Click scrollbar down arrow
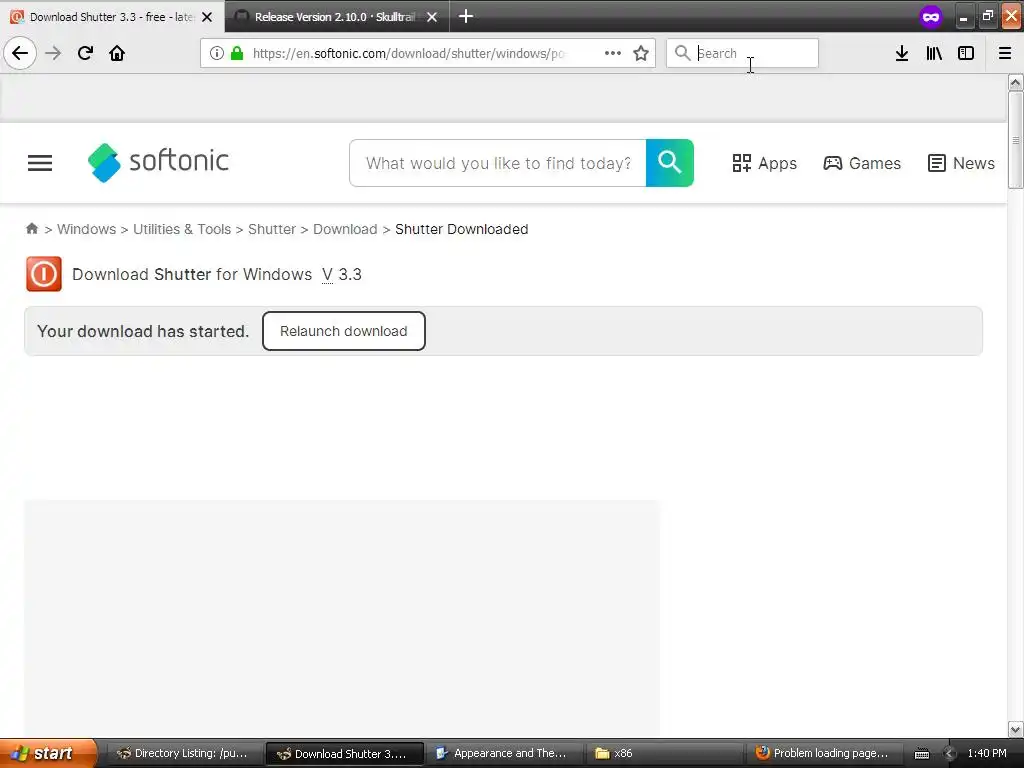This screenshot has height=768, width=1024. tap(1015, 729)
